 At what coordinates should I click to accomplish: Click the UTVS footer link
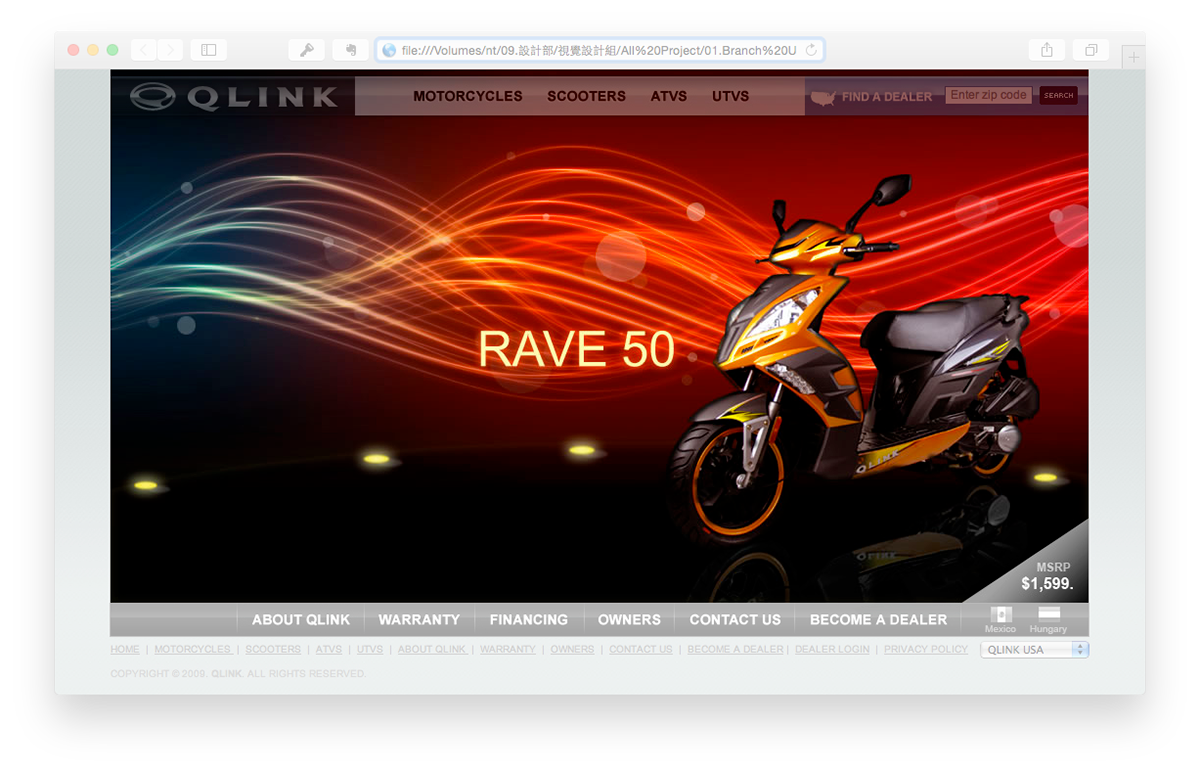[370, 649]
